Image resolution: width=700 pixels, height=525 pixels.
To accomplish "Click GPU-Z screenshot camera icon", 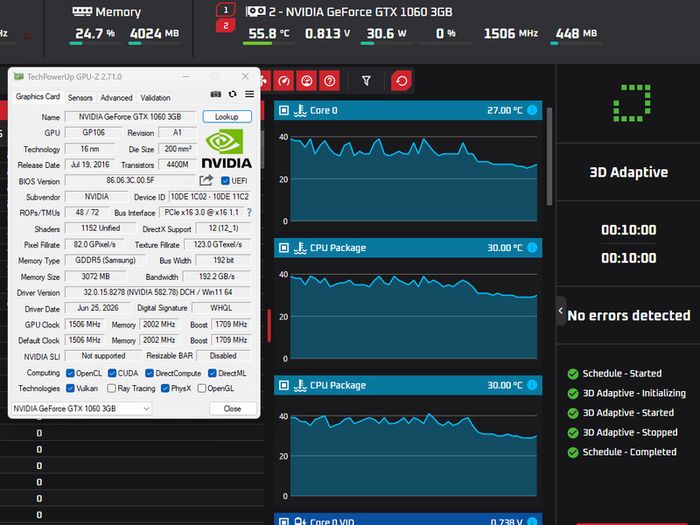I will tap(216, 94).
